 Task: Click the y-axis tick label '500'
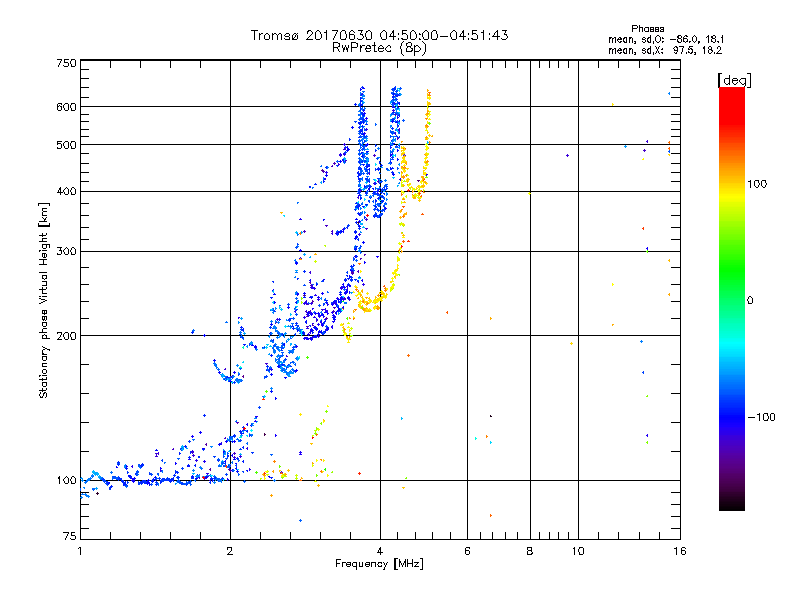pos(66,145)
